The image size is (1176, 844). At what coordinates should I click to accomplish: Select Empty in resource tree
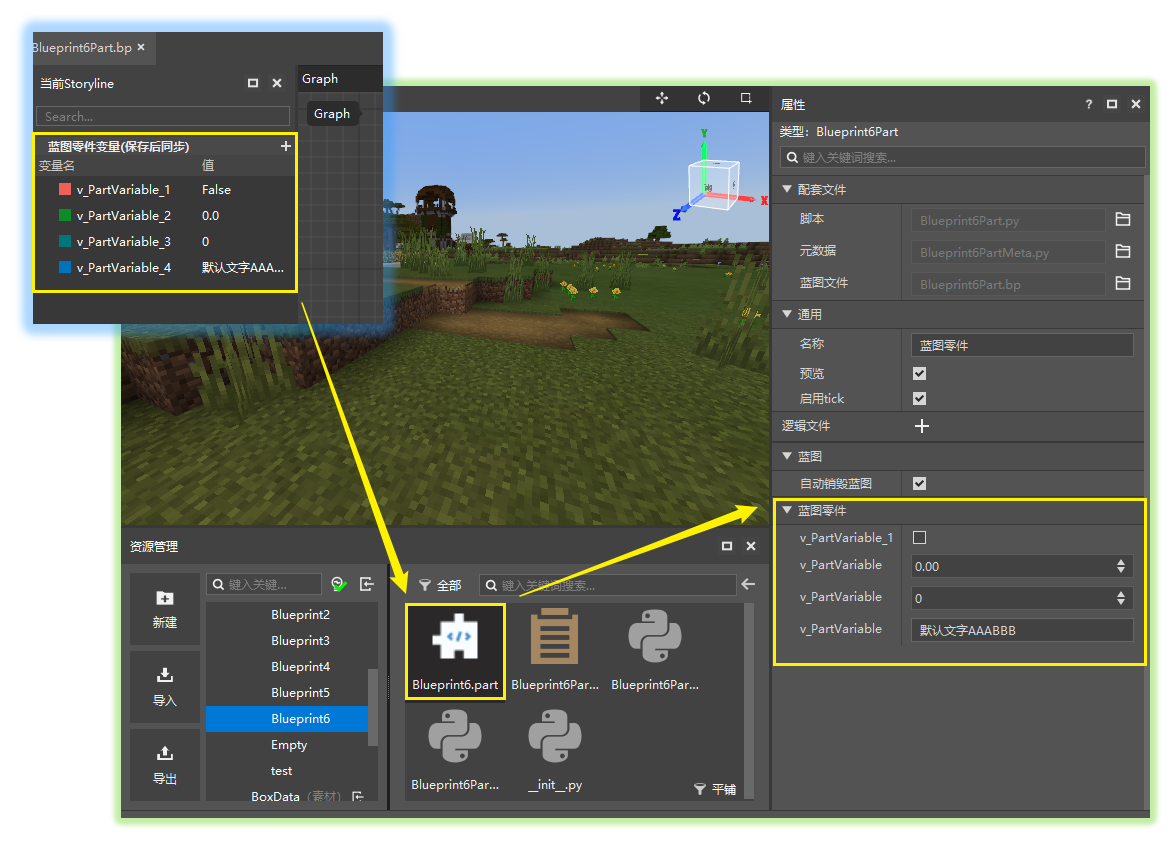point(289,745)
